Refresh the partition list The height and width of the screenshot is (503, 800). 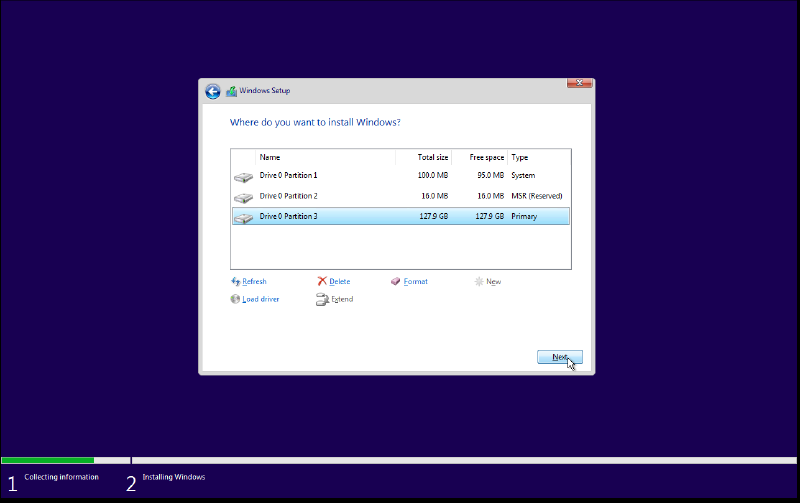click(x=254, y=282)
